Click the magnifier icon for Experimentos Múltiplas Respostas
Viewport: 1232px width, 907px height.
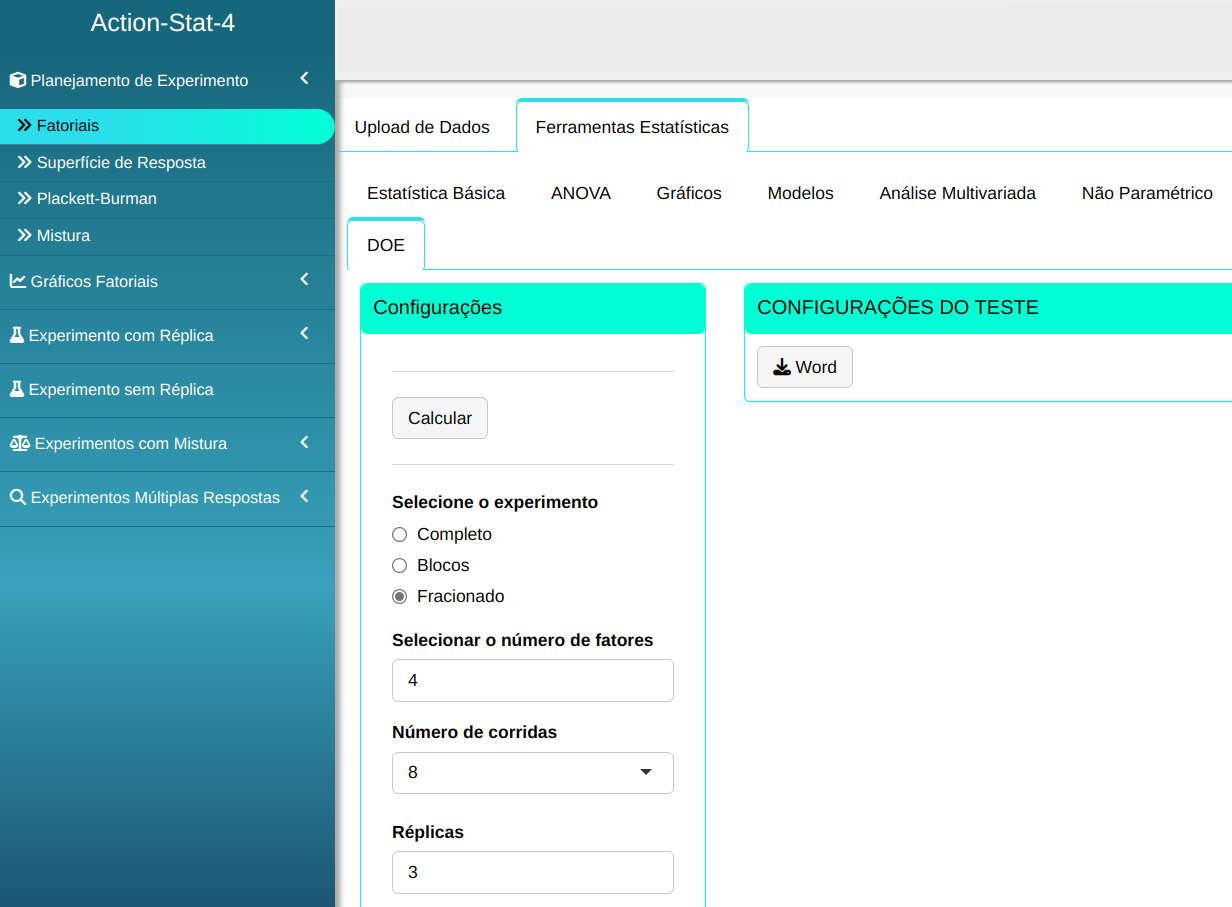click(x=17, y=497)
